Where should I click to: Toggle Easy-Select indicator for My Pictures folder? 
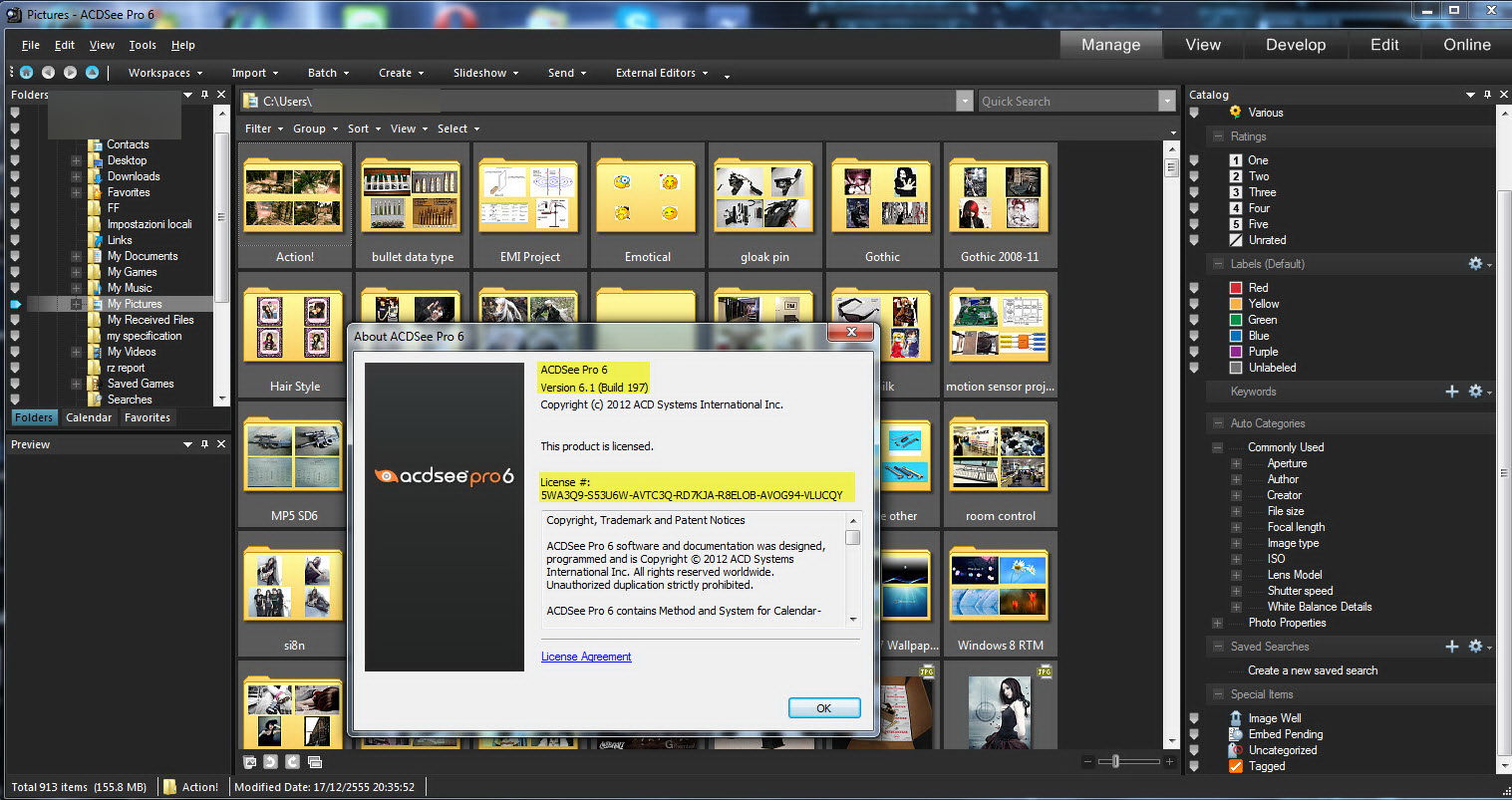15,304
